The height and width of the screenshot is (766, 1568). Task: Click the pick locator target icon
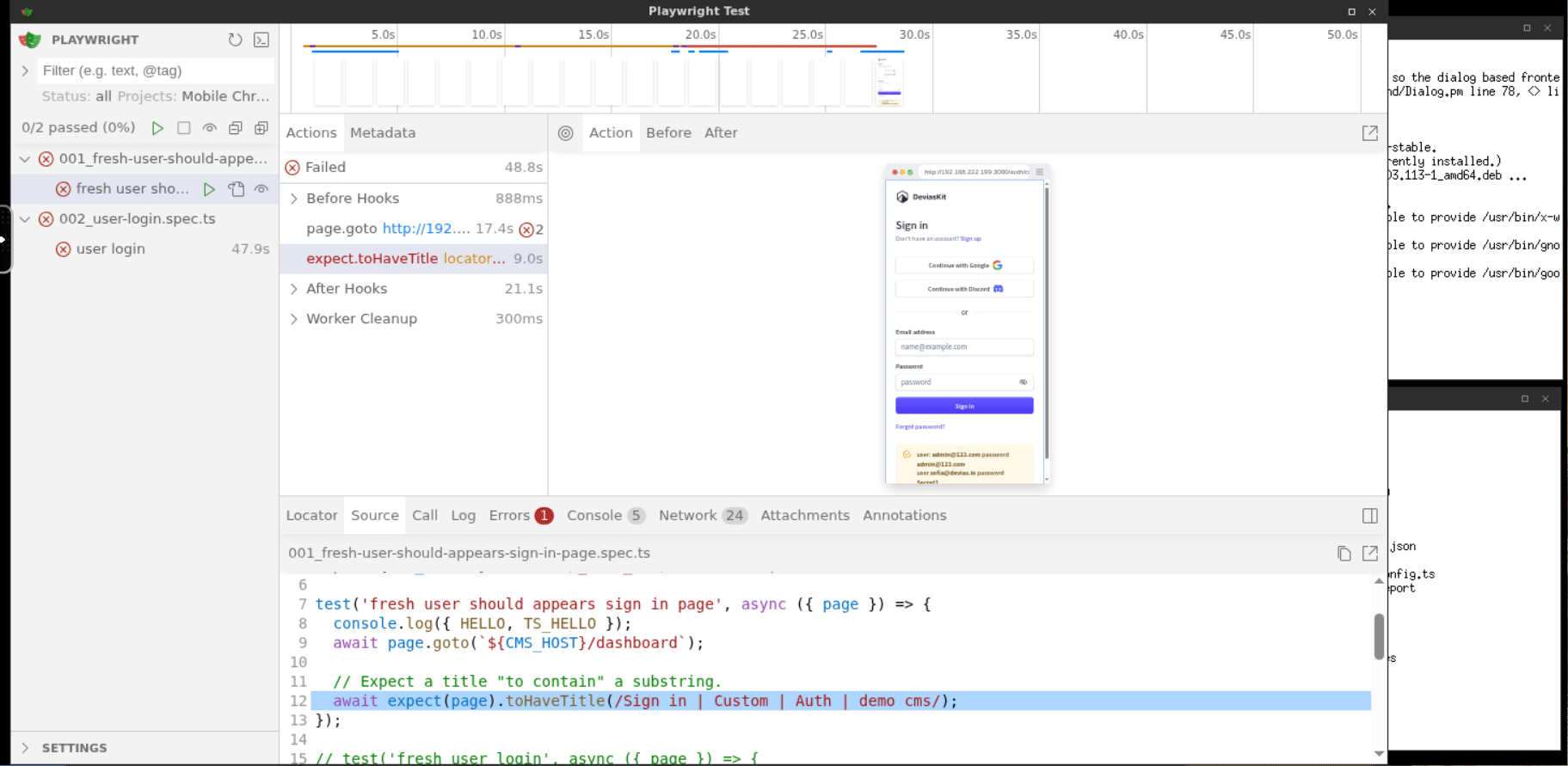tap(565, 133)
